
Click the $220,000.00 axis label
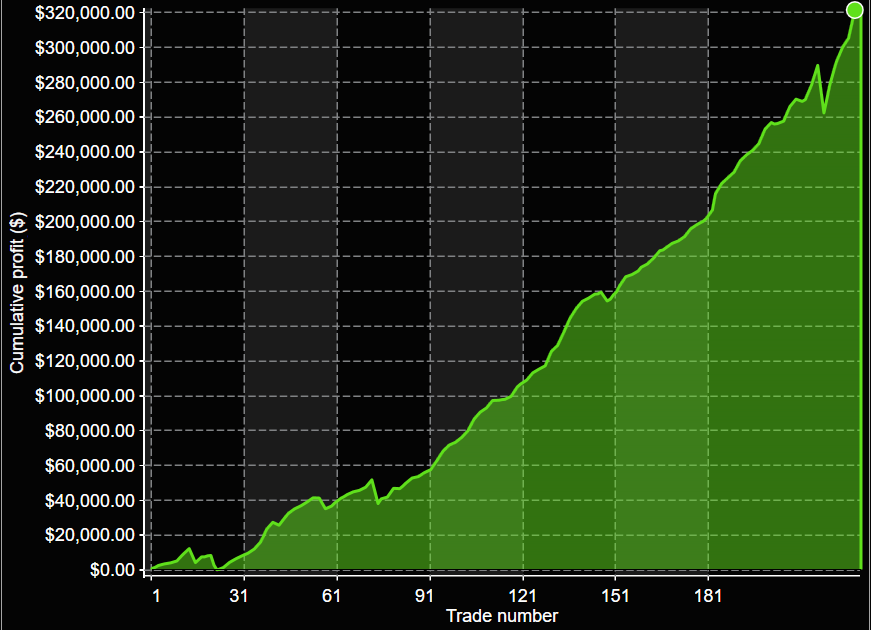(85, 187)
